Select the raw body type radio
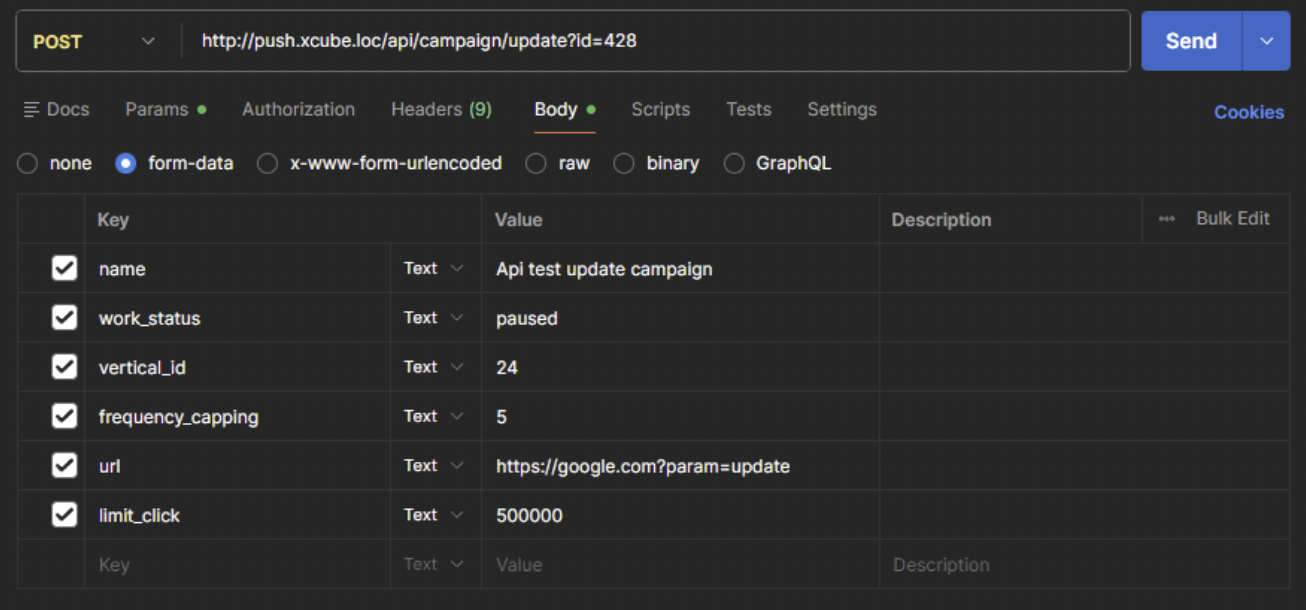 pyautogui.click(x=537, y=163)
